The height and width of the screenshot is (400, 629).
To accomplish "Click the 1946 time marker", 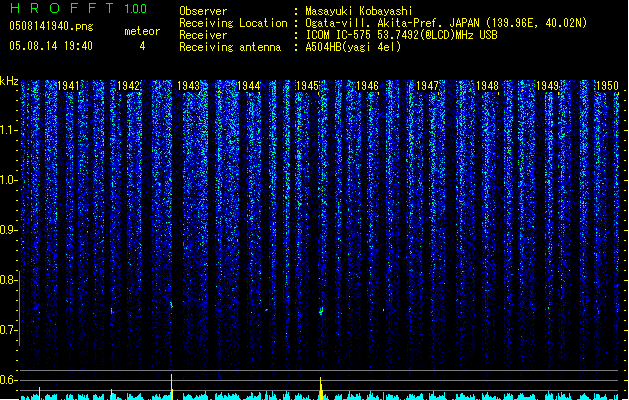I will pos(367,86).
